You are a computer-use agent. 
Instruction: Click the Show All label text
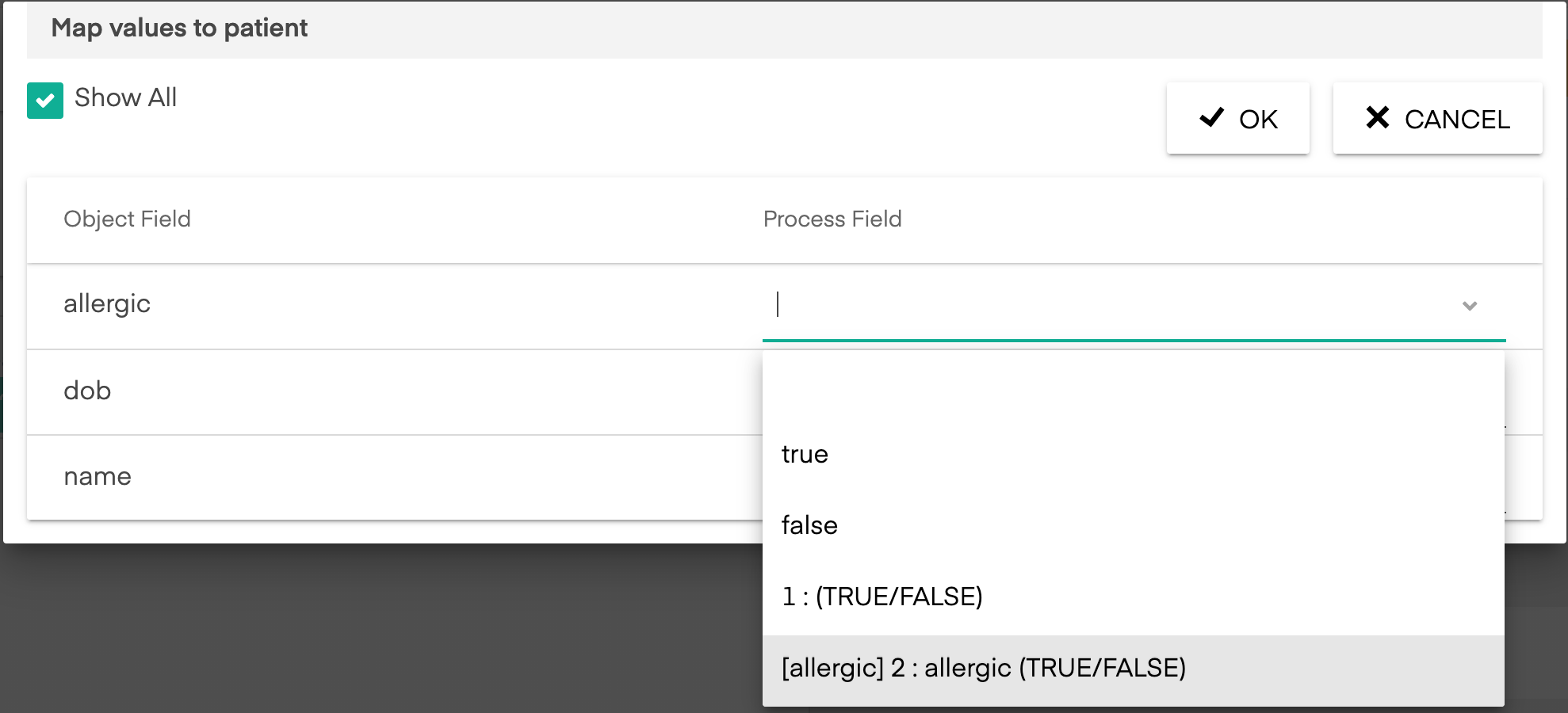tap(125, 97)
